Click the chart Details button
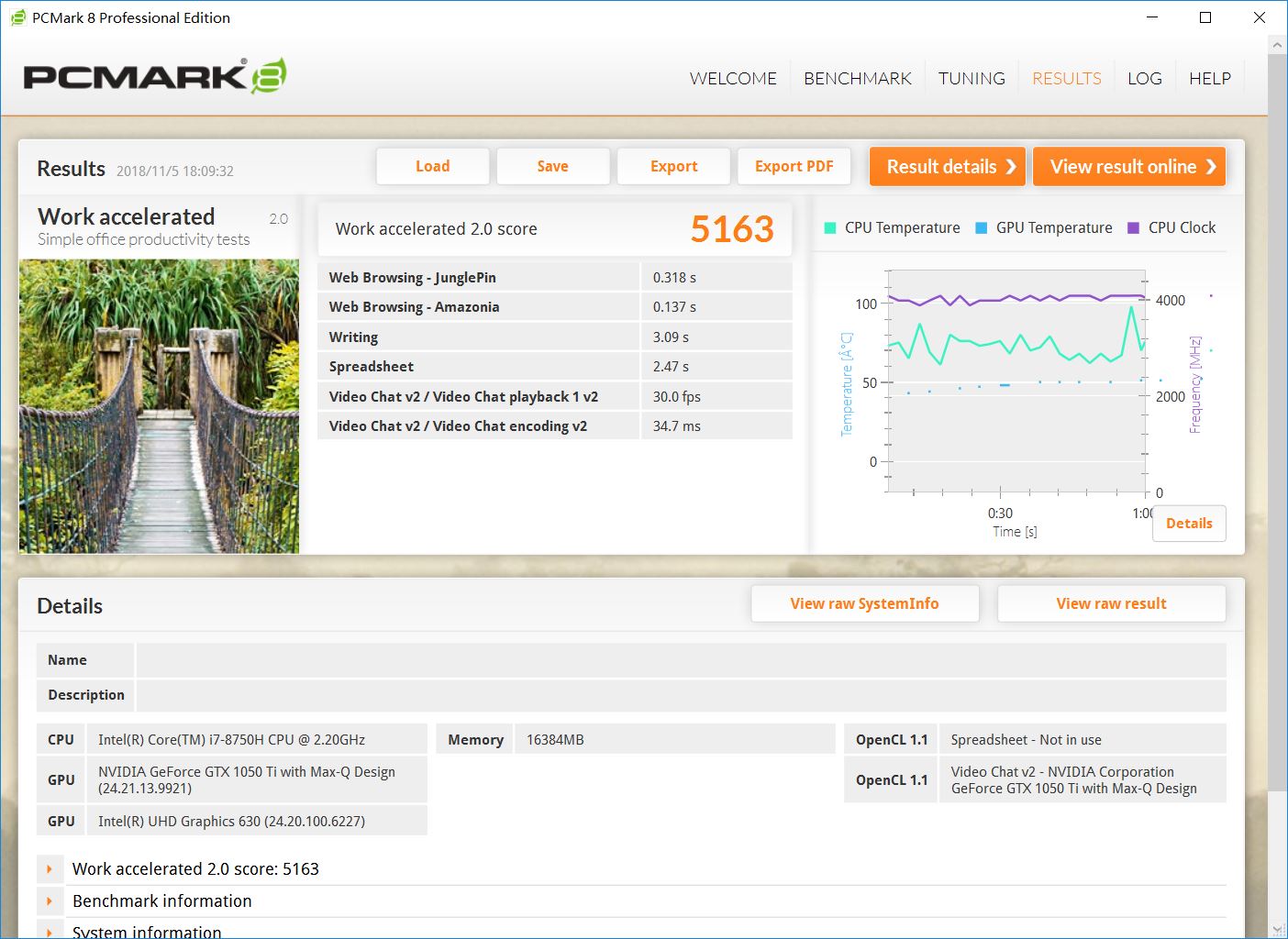This screenshot has height=939, width=1288. (1189, 524)
